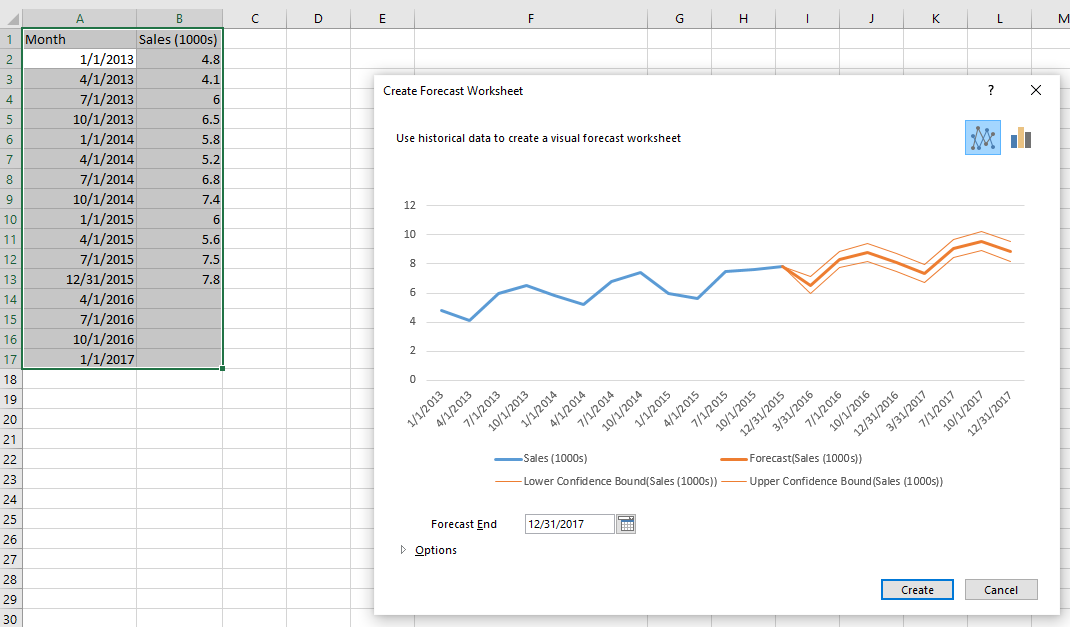Select column E header
The width and height of the screenshot is (1070, 627).
[x=382, y=18]
